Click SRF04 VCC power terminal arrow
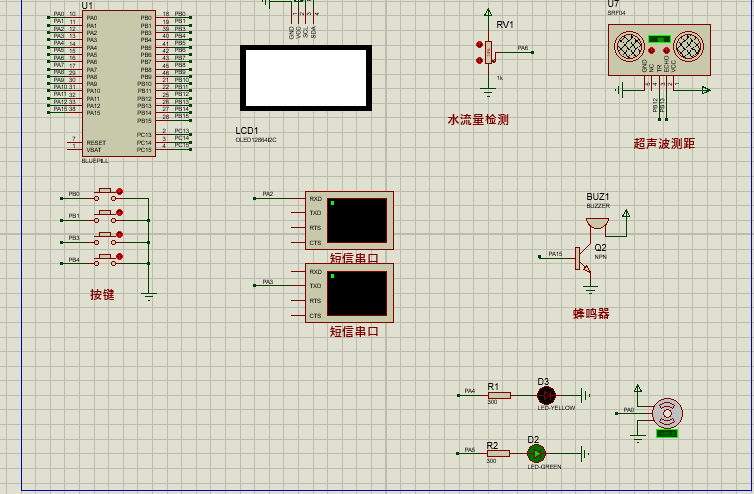Screen dimensions: 754x494 [705, 90]
